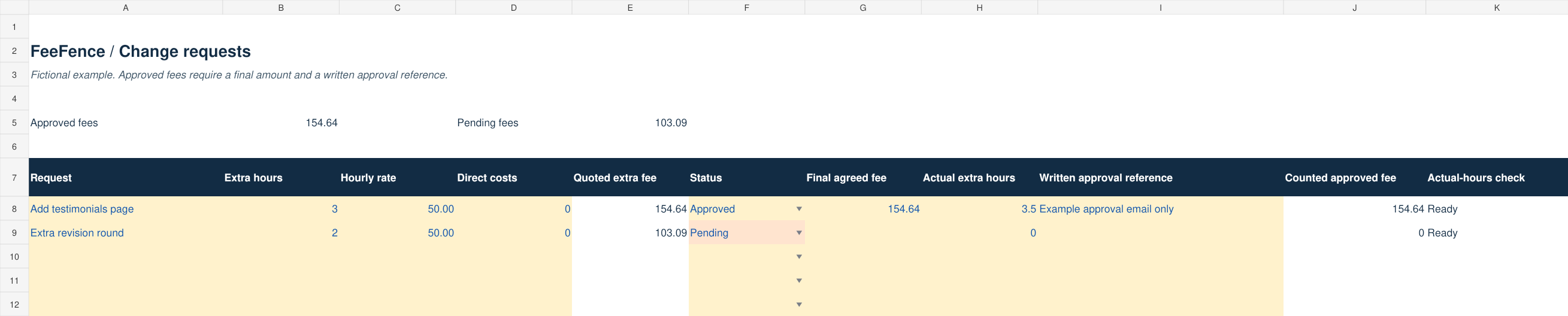The height and width of the screenshot is (316, 1568).
Task: Select row 10 header
Action: 14,257
